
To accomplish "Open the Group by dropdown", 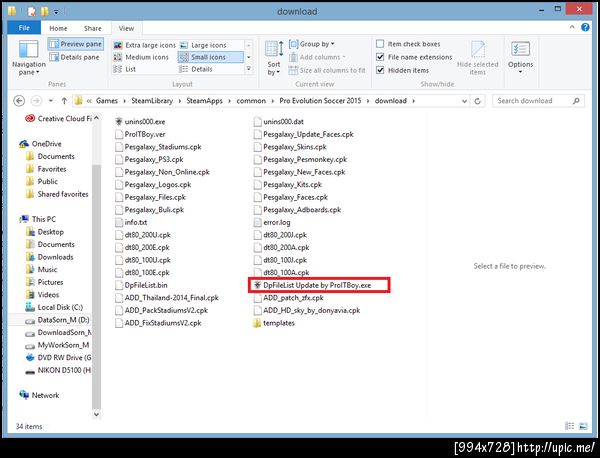I will coord(311,44).
